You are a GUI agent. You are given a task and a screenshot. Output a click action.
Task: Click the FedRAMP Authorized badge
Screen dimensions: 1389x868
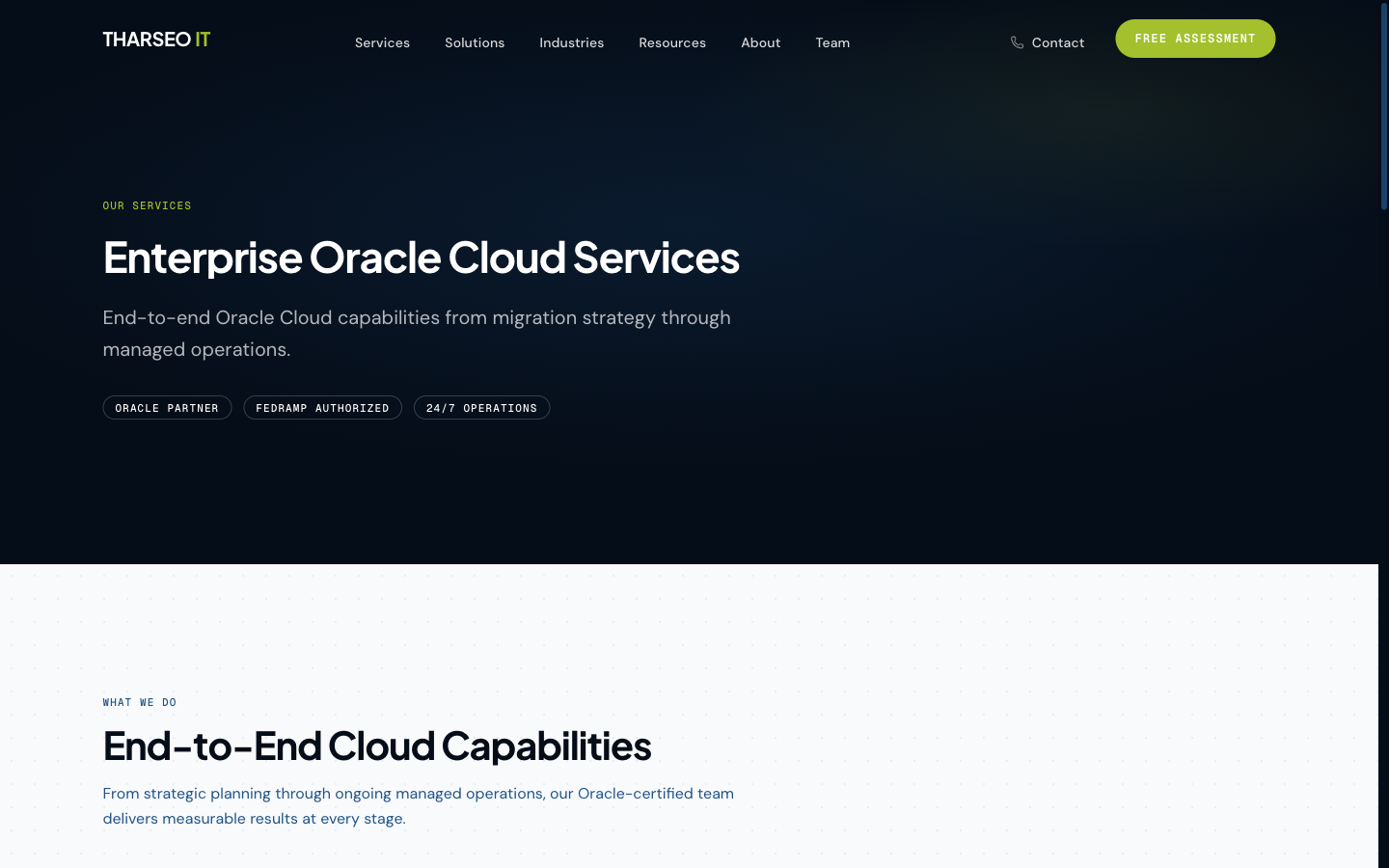pyautogui.click(x=322, y=408)
